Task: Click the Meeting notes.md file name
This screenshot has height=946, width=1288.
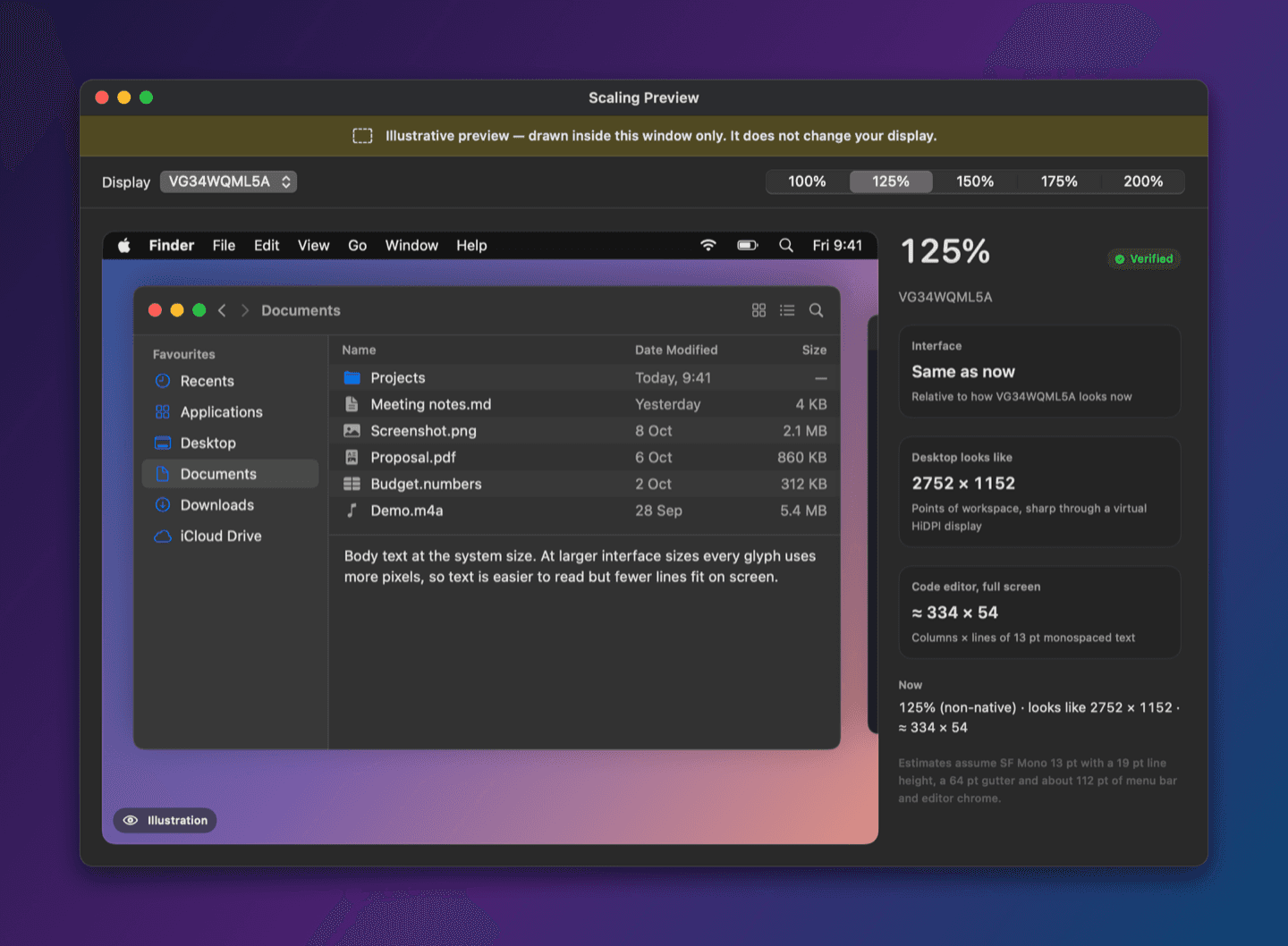Action: [431, 404]
